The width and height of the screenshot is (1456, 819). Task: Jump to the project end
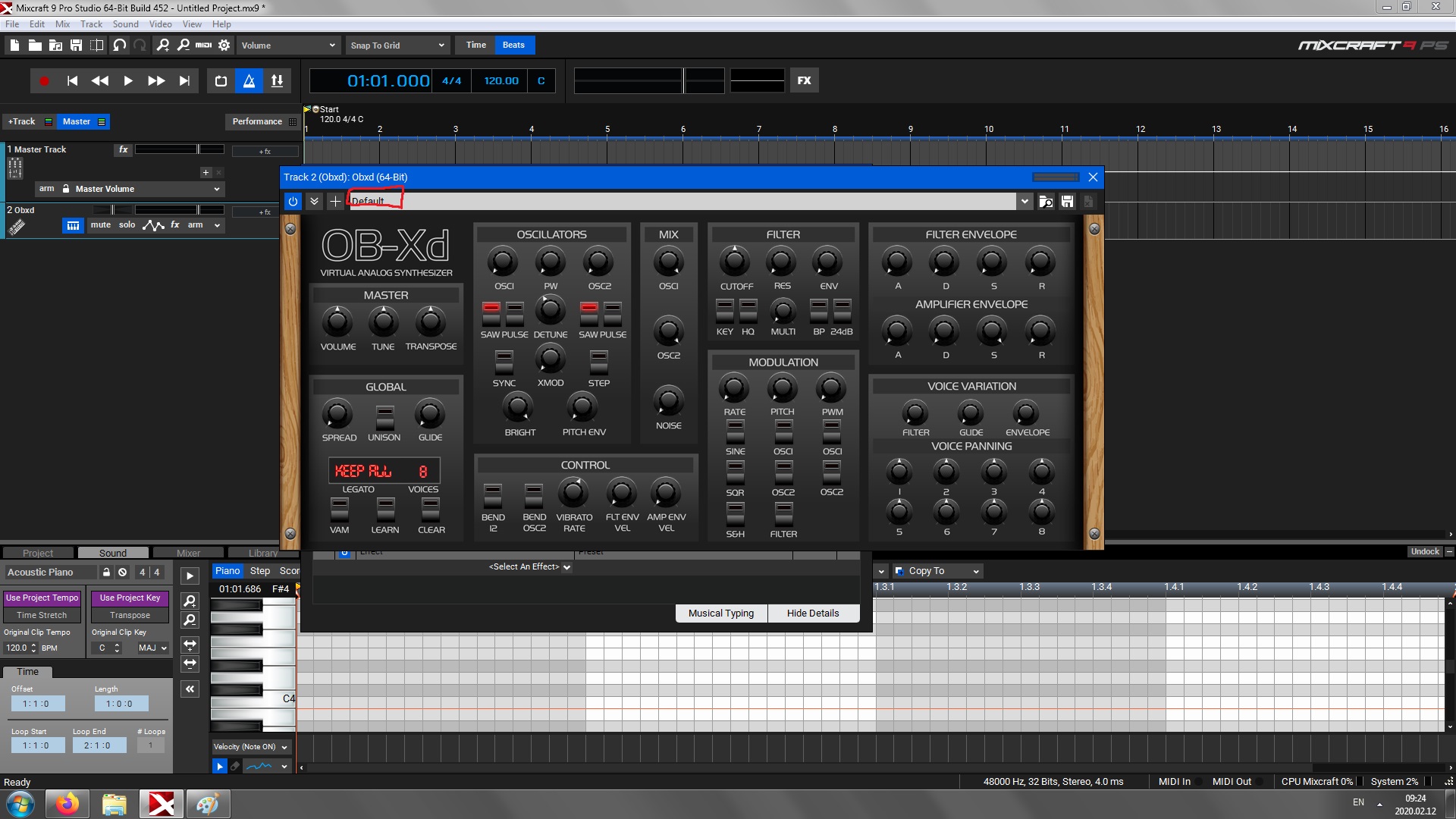(x=184, y=81)
